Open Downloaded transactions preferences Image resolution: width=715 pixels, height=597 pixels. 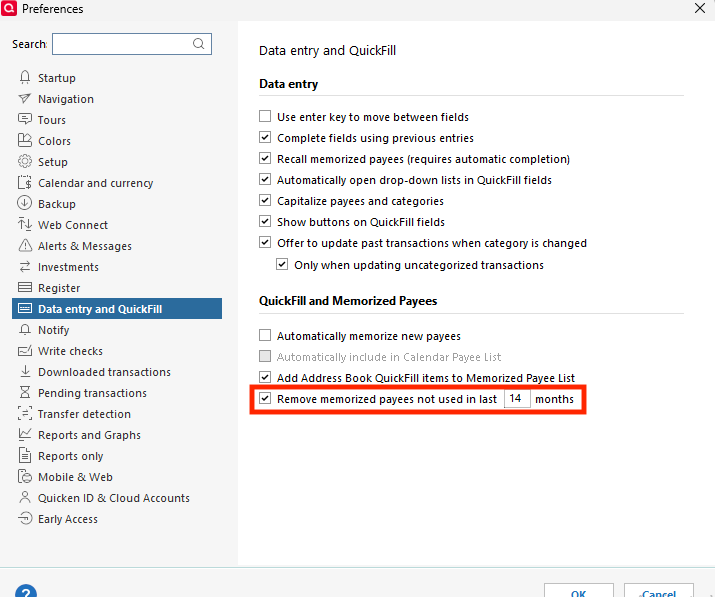[104, 372]
